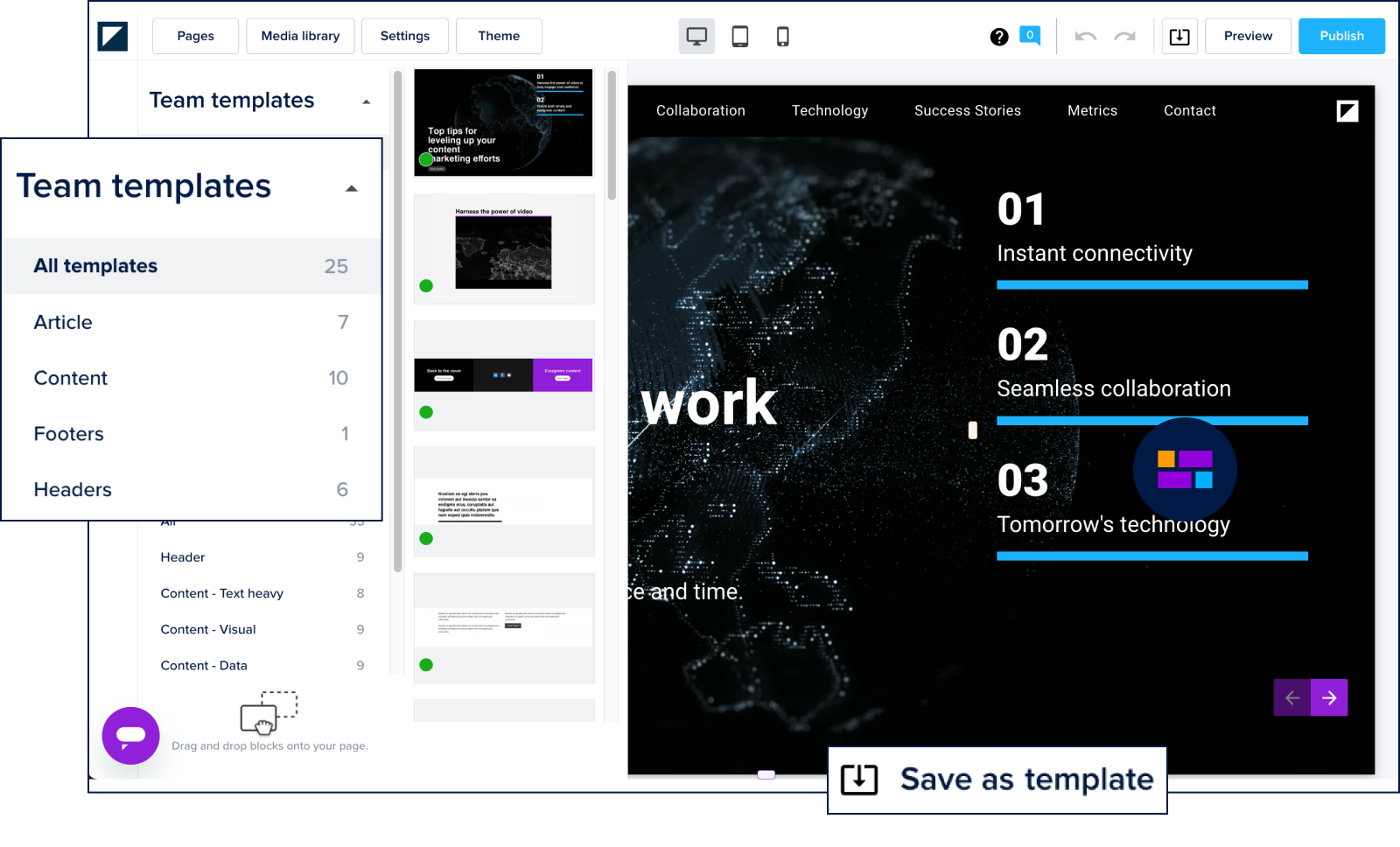Open the purple chat widget
This screenshot has width=1400, height=847.
coord(130,736)
